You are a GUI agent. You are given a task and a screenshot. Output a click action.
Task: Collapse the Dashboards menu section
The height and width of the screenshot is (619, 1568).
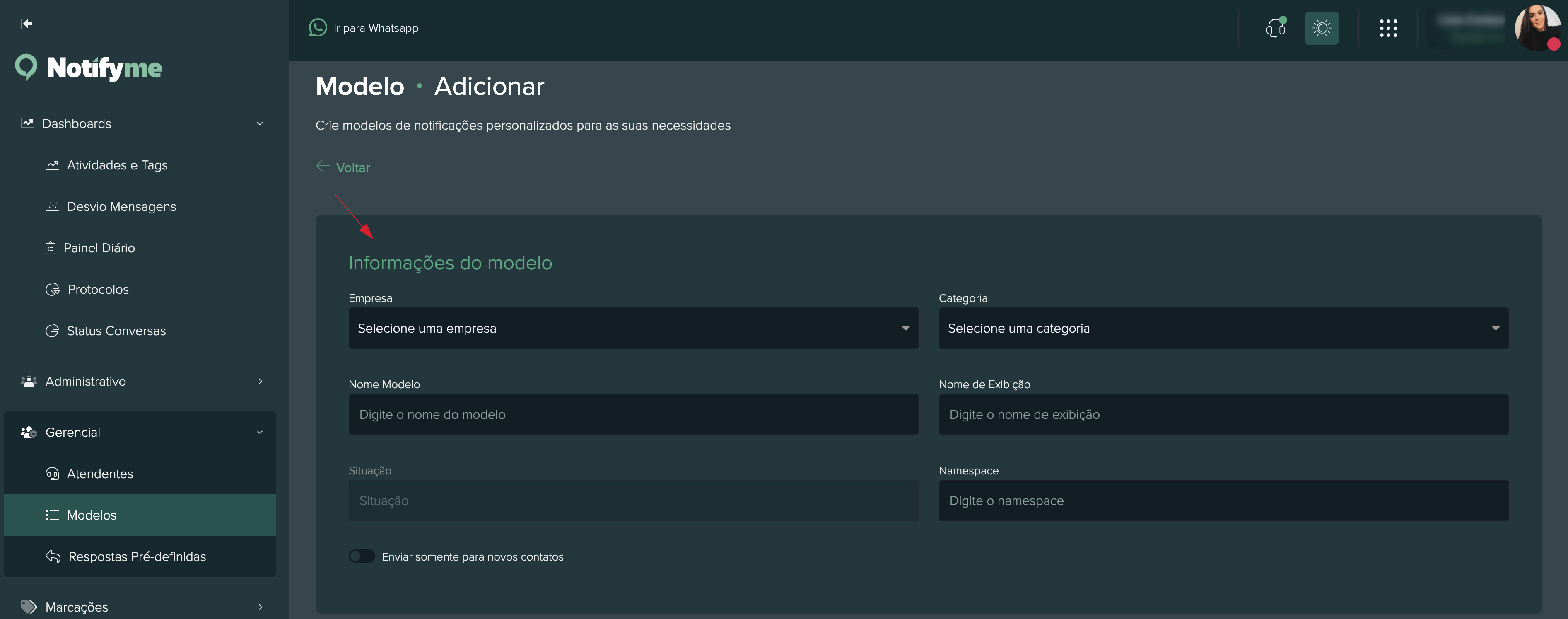140,123
